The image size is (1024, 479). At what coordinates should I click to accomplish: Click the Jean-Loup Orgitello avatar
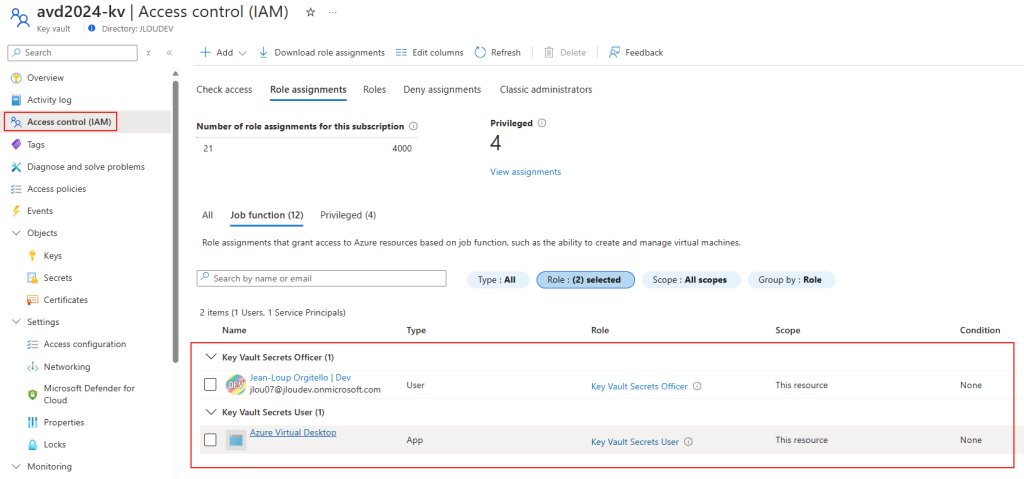click(x=235, y=385)
